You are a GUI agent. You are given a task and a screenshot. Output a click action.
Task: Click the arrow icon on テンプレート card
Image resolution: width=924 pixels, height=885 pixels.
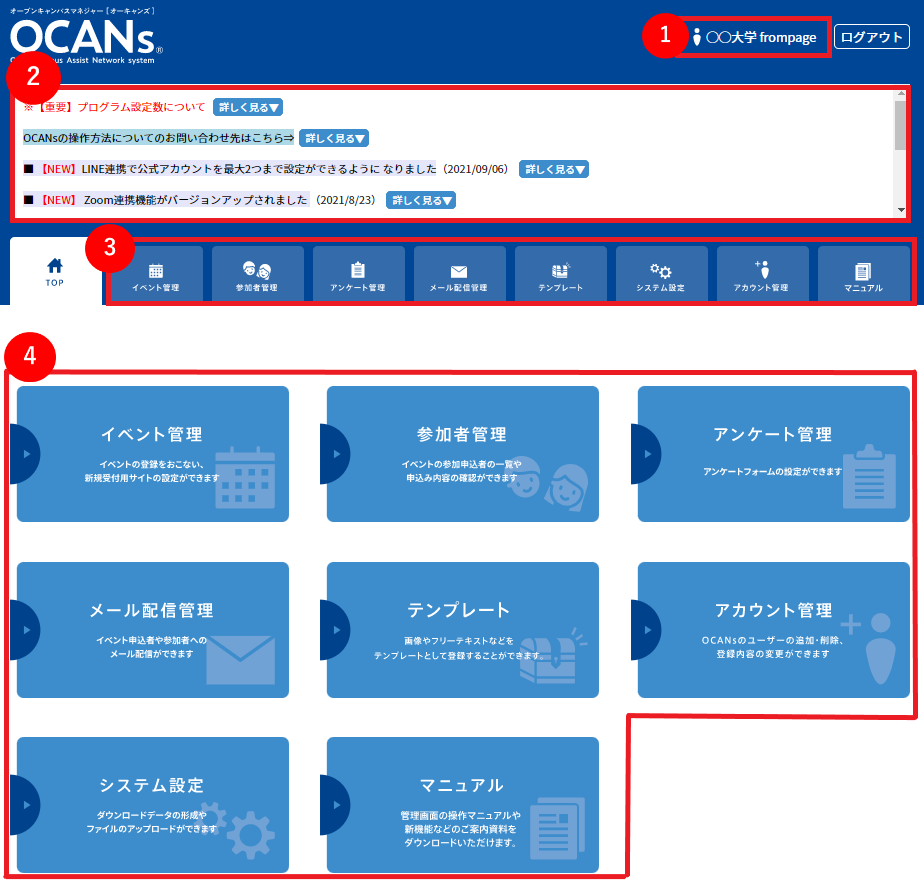coord(335,630)
